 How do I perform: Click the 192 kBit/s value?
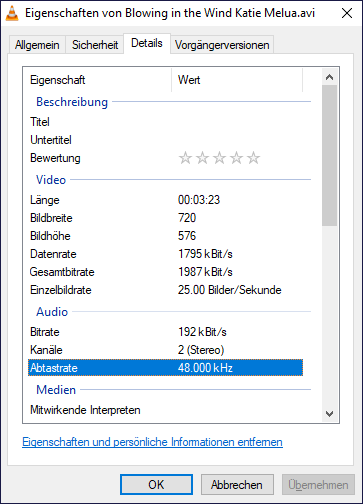[x=202, y=332]
